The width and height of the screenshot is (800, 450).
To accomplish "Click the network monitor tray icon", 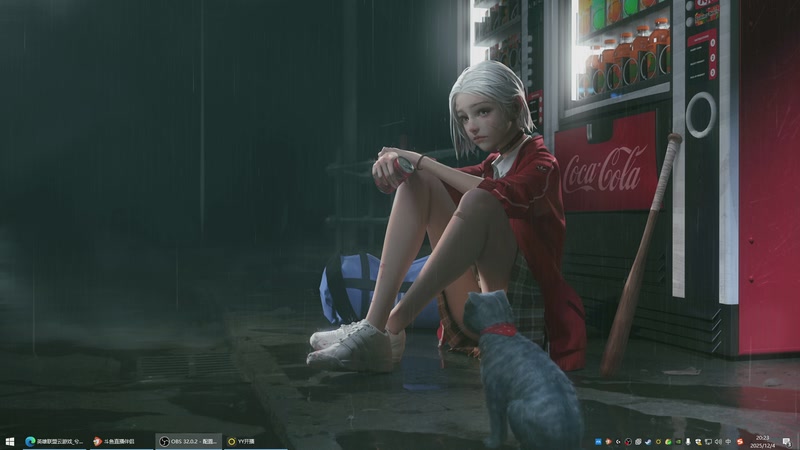I will (708, 442).
